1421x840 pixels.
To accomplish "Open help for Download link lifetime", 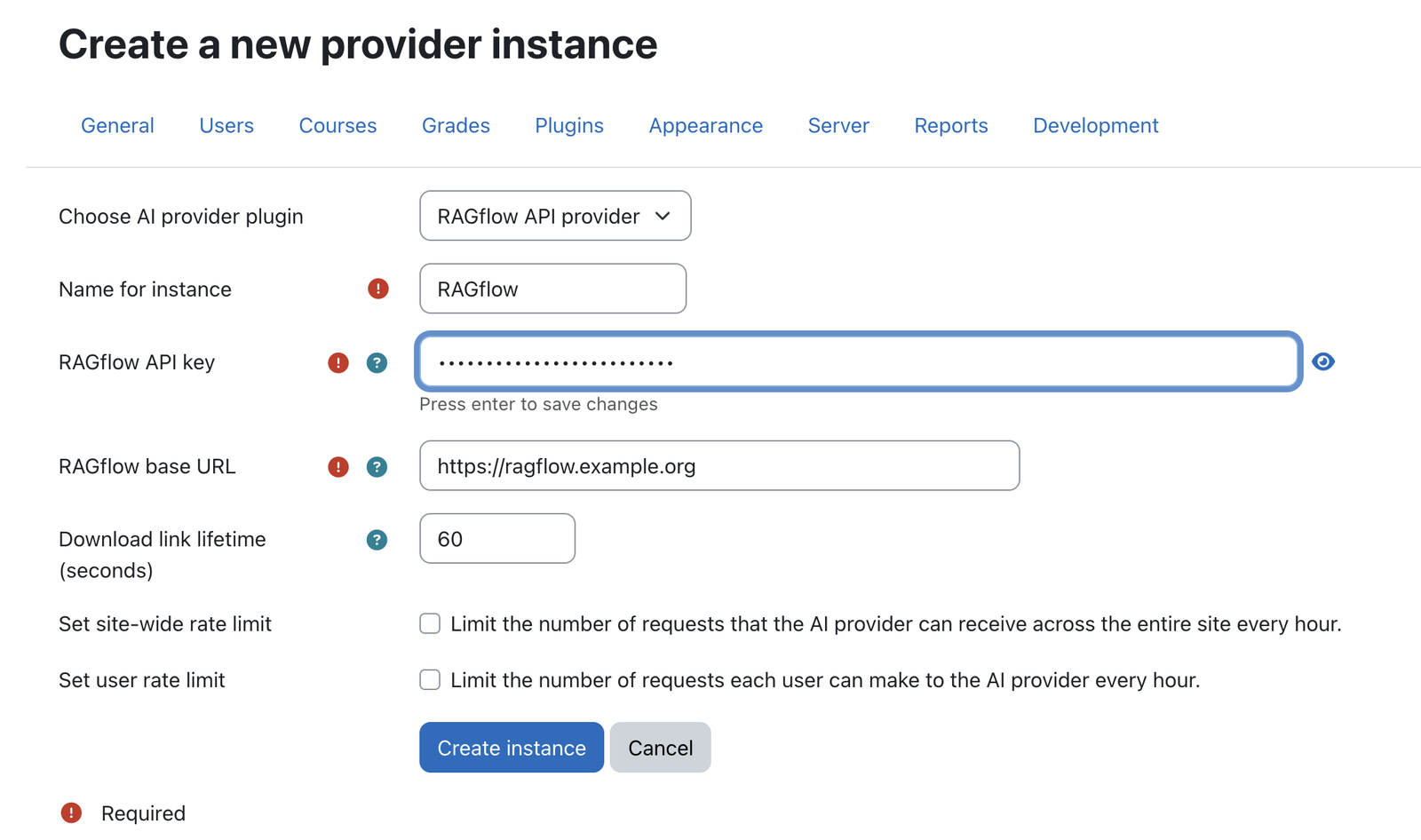I will [377, 540].
